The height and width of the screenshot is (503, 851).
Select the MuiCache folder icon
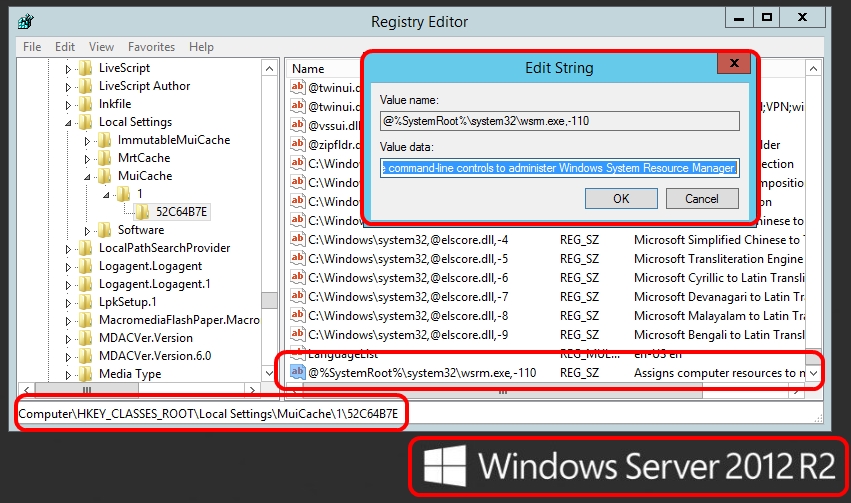[105, 176]
